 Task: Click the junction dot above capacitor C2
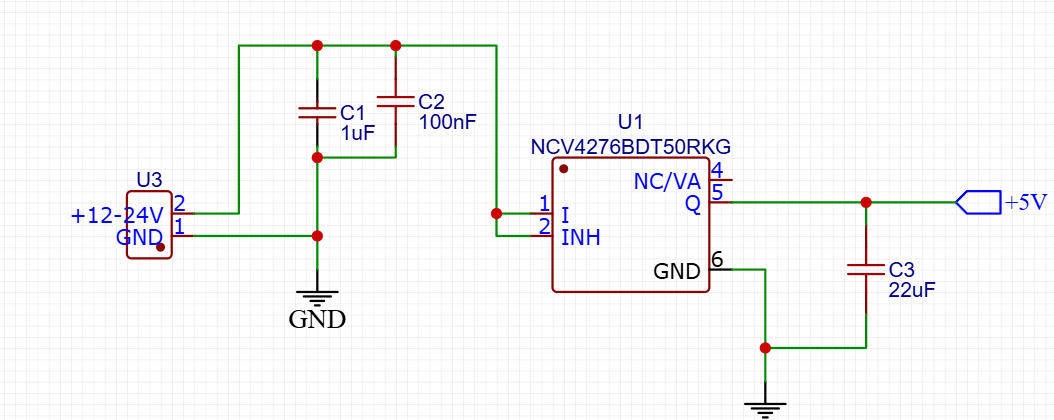[395, 45]
